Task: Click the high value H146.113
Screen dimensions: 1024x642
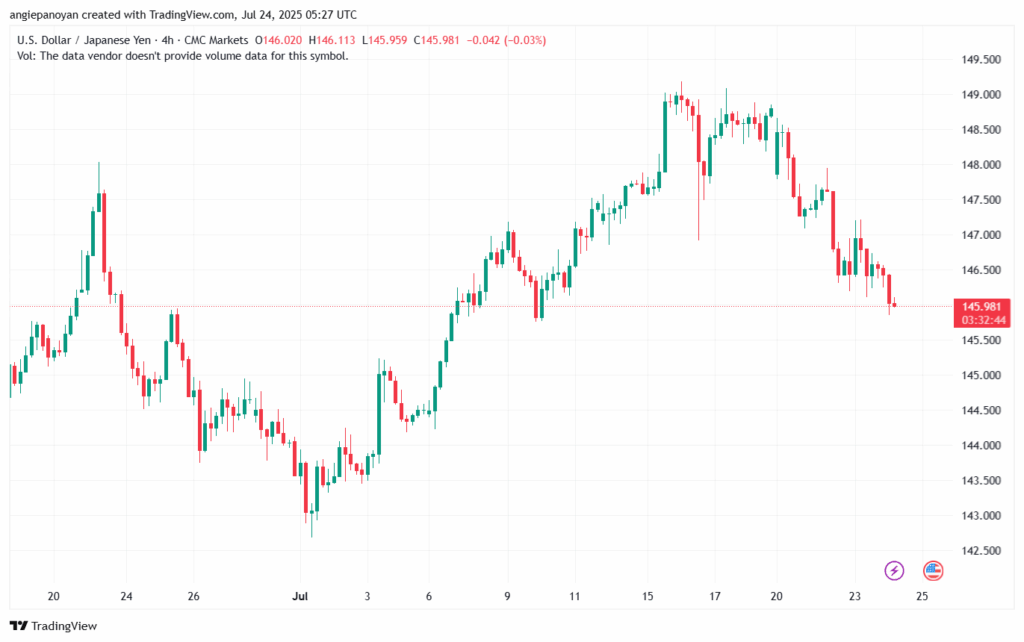Action: click(332, 40)
